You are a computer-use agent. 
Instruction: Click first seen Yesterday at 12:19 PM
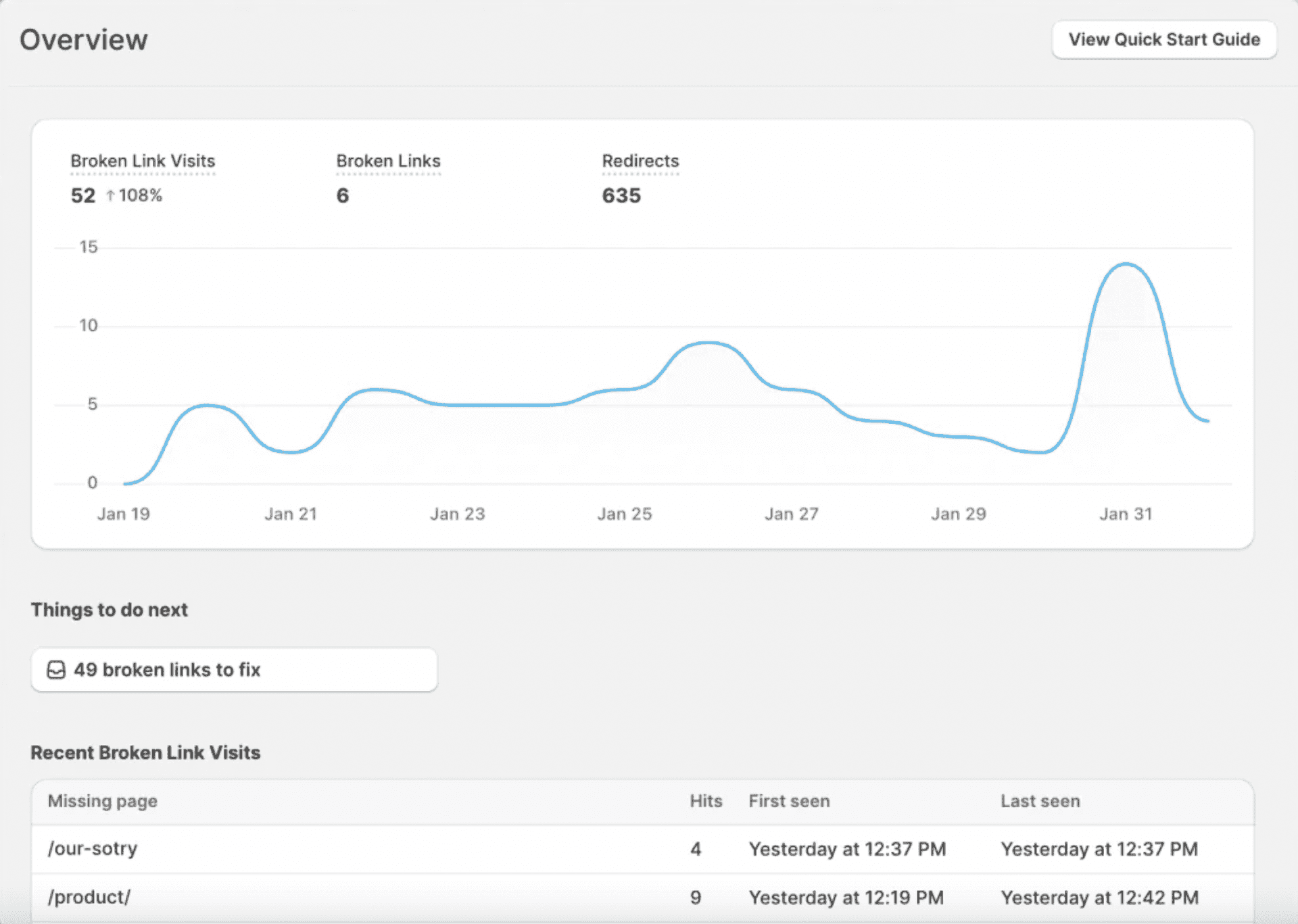click(846, 898)
